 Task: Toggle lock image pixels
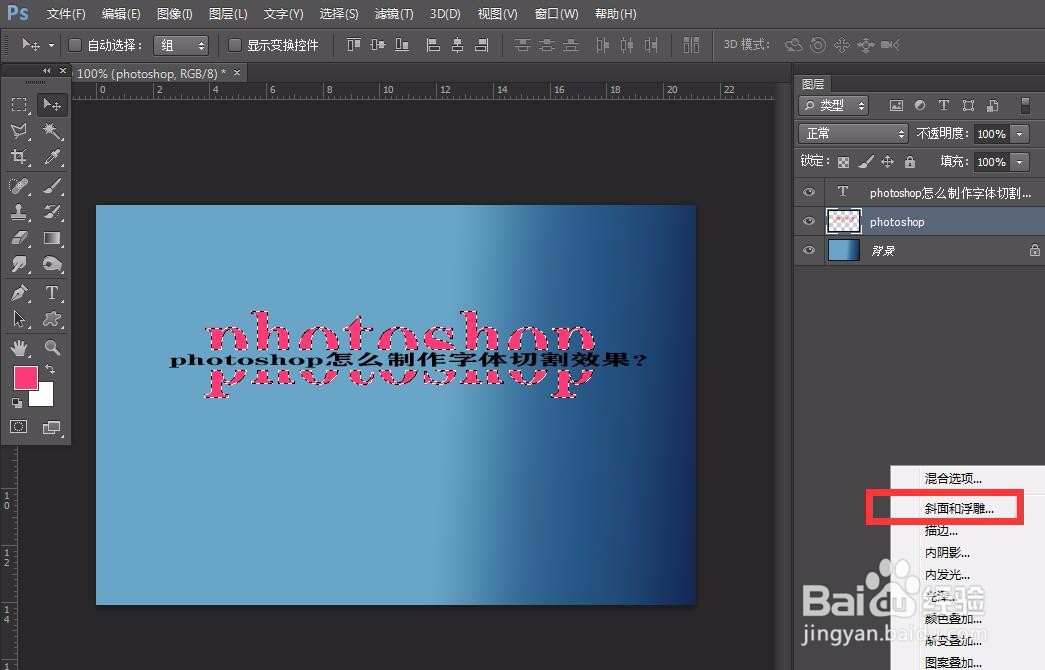[865, 161]
